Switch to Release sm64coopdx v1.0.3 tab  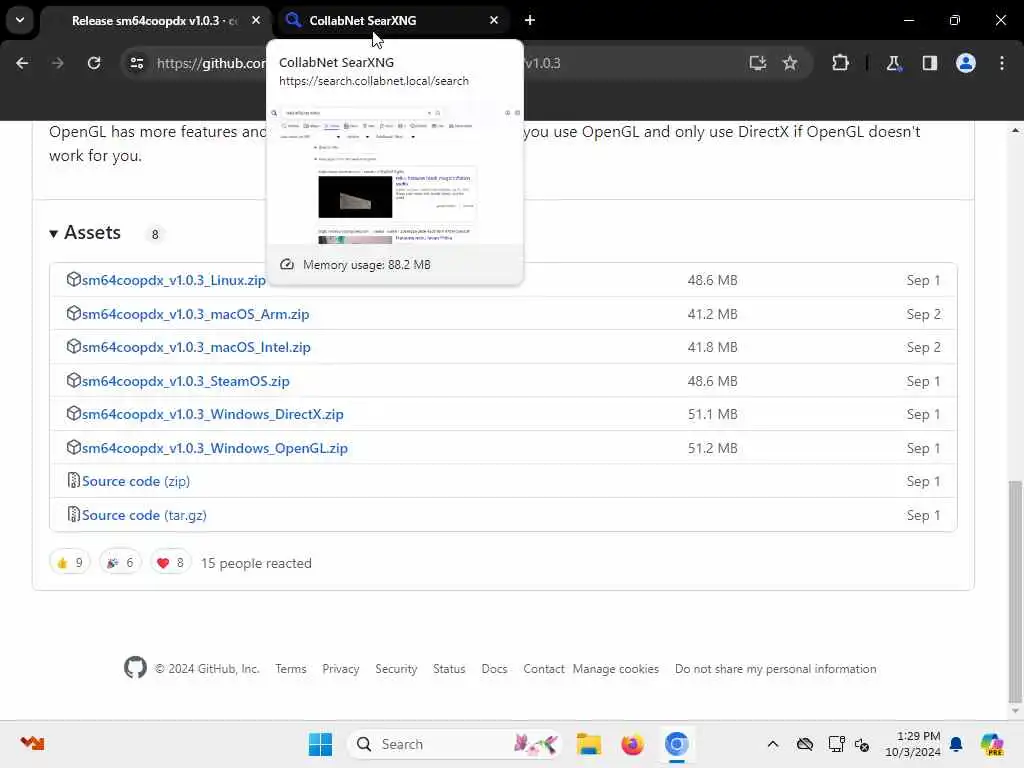[x=155, y=21]
